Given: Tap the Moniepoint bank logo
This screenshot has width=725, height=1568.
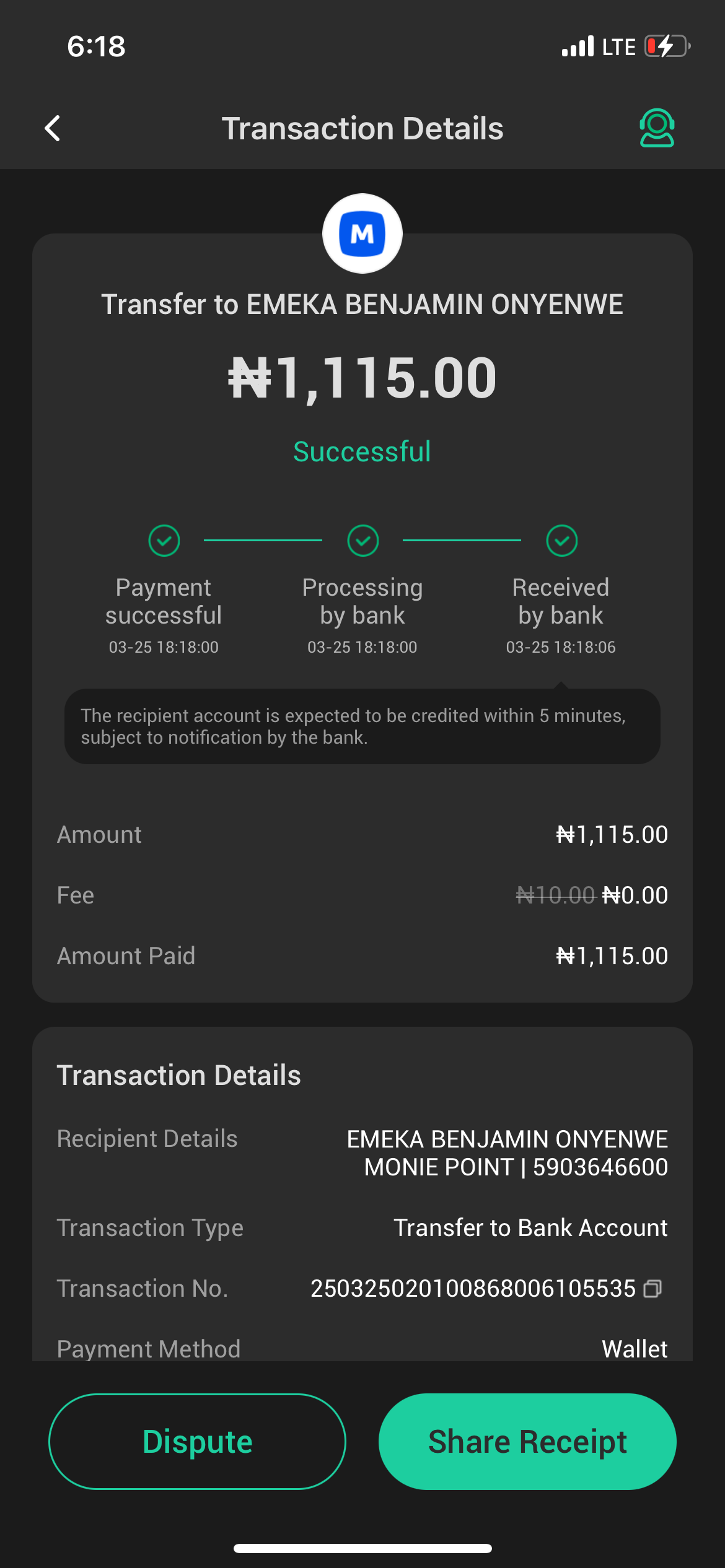Looking at the screenshot, I should [x=362, y=234].
